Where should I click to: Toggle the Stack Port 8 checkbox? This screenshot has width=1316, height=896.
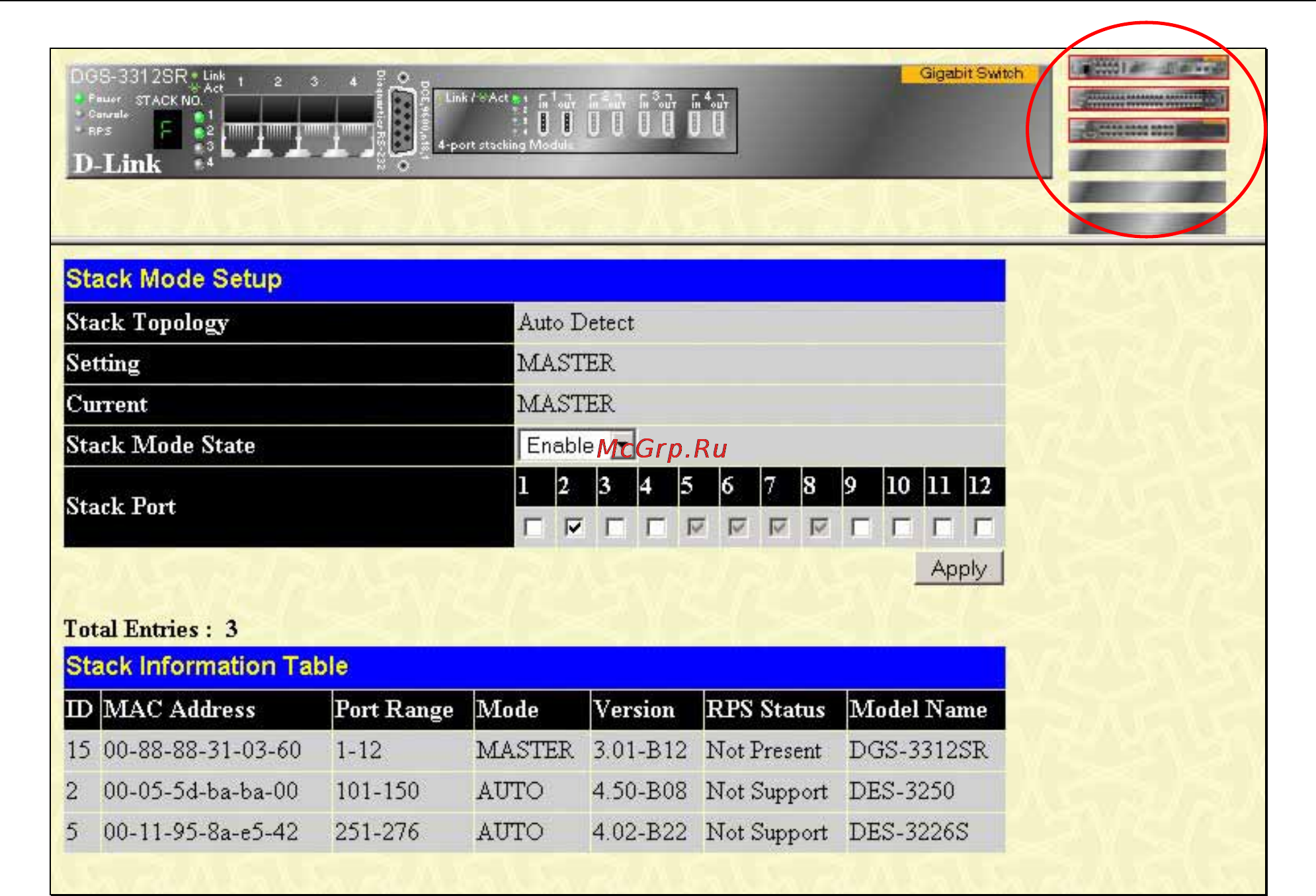(819, 527)
